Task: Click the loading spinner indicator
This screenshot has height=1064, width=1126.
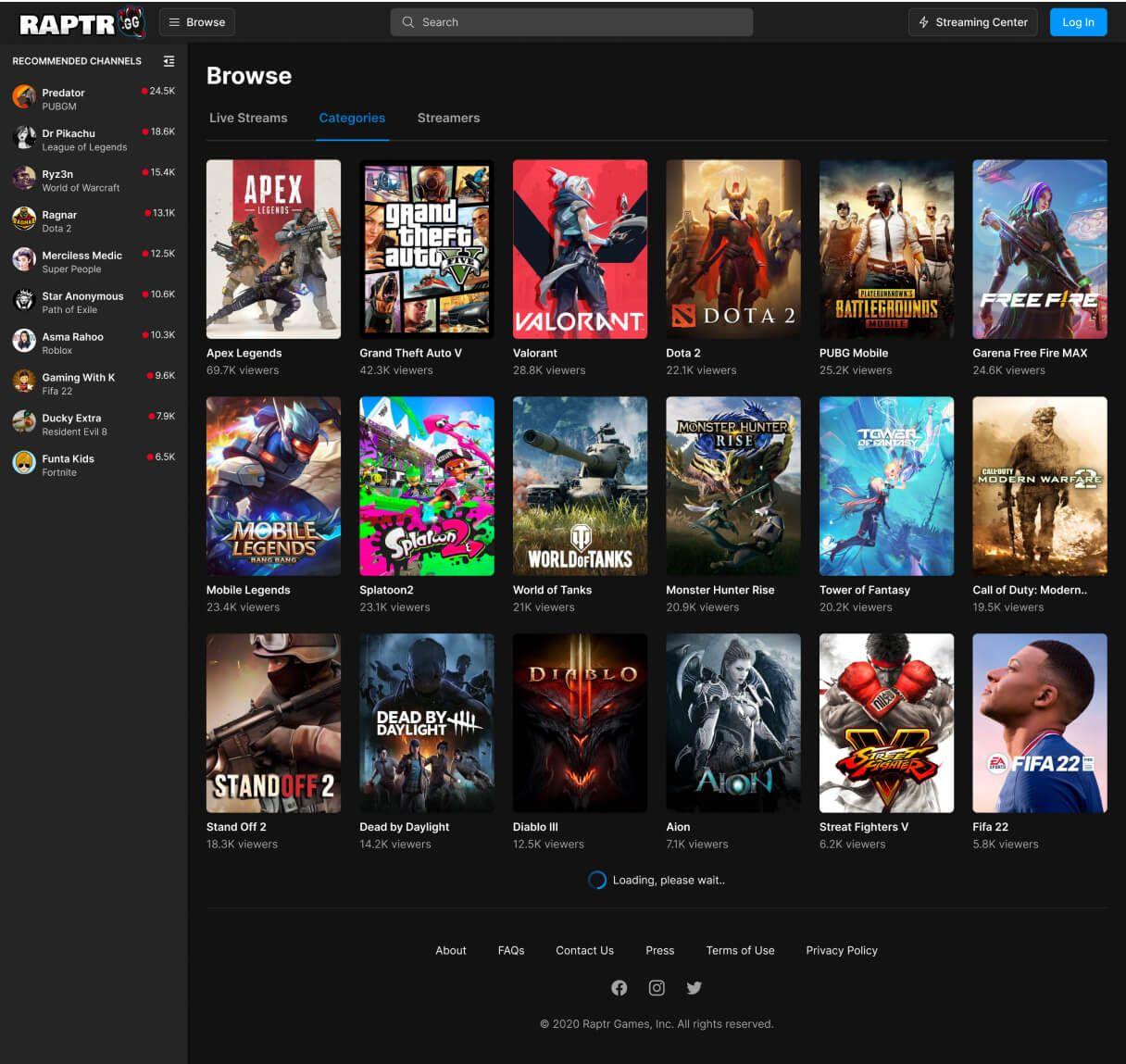Action: [597, 880]
